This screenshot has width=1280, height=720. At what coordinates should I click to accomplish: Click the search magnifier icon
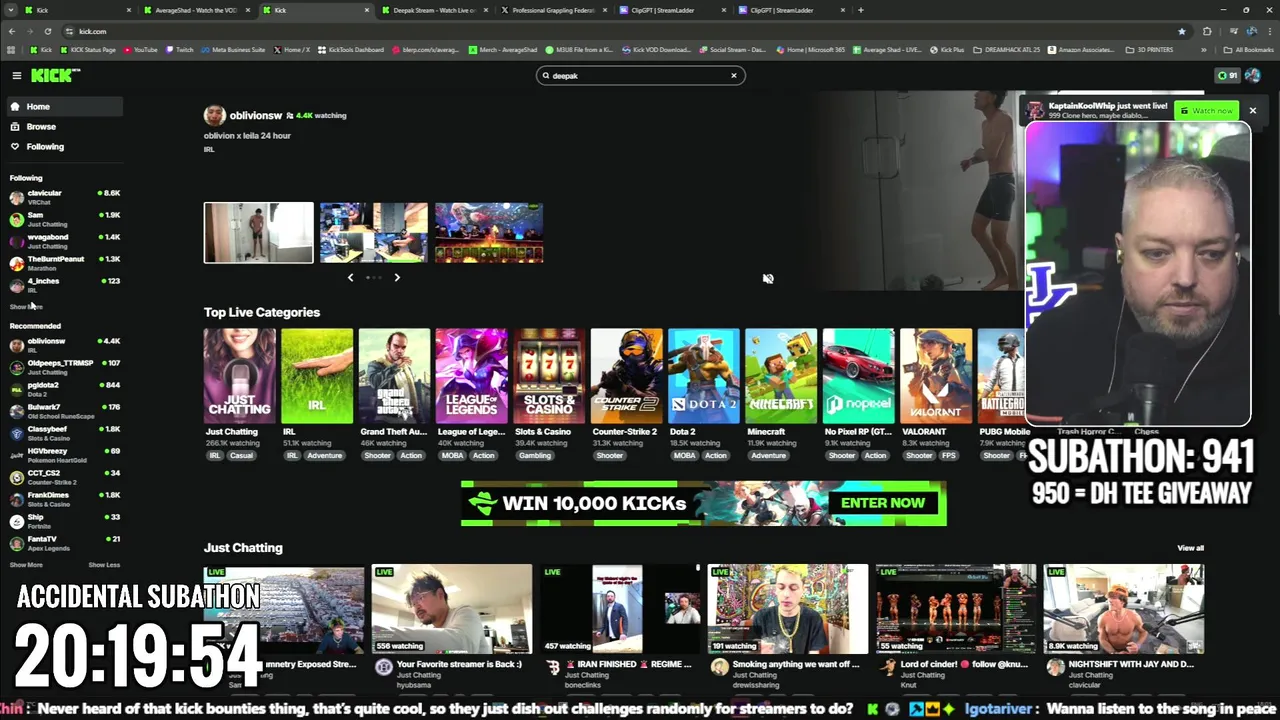(546, 75)
